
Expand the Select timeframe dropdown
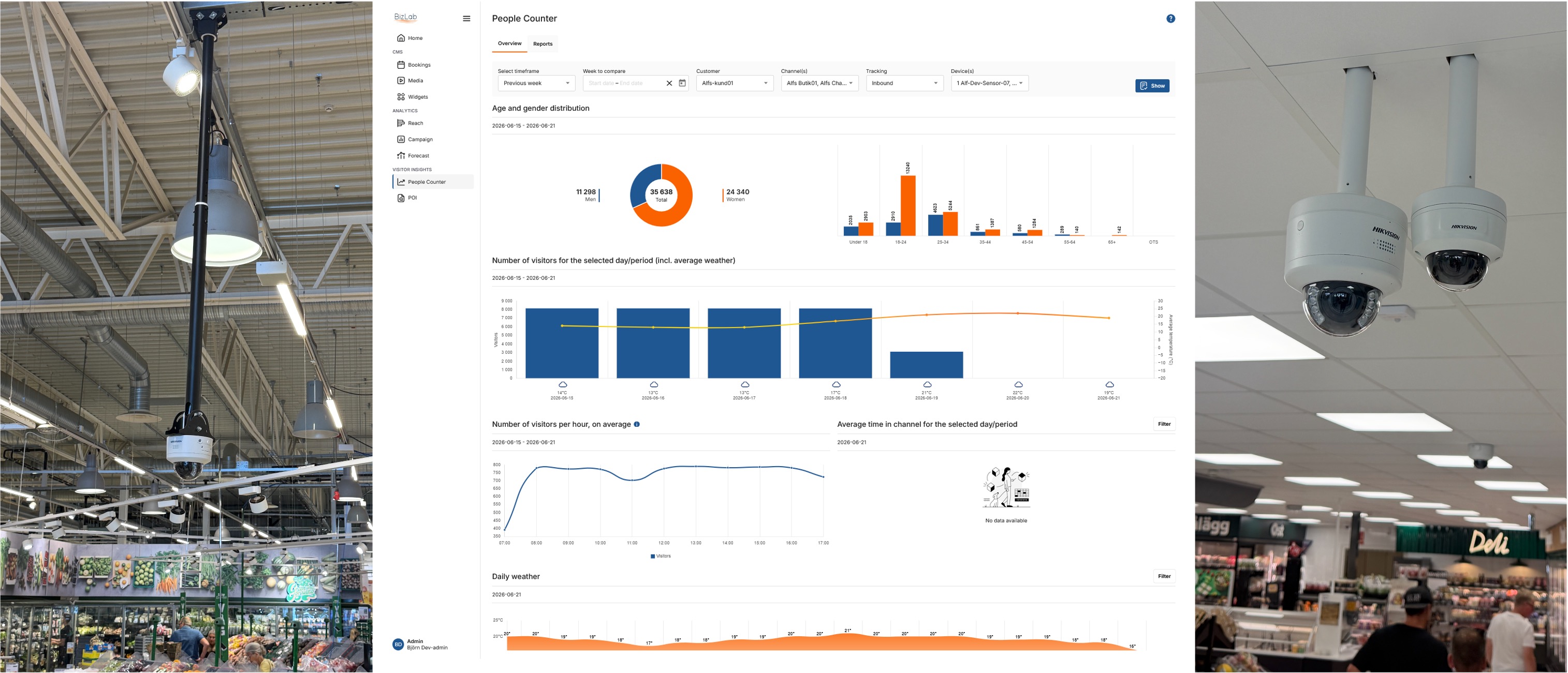[536, 83]
